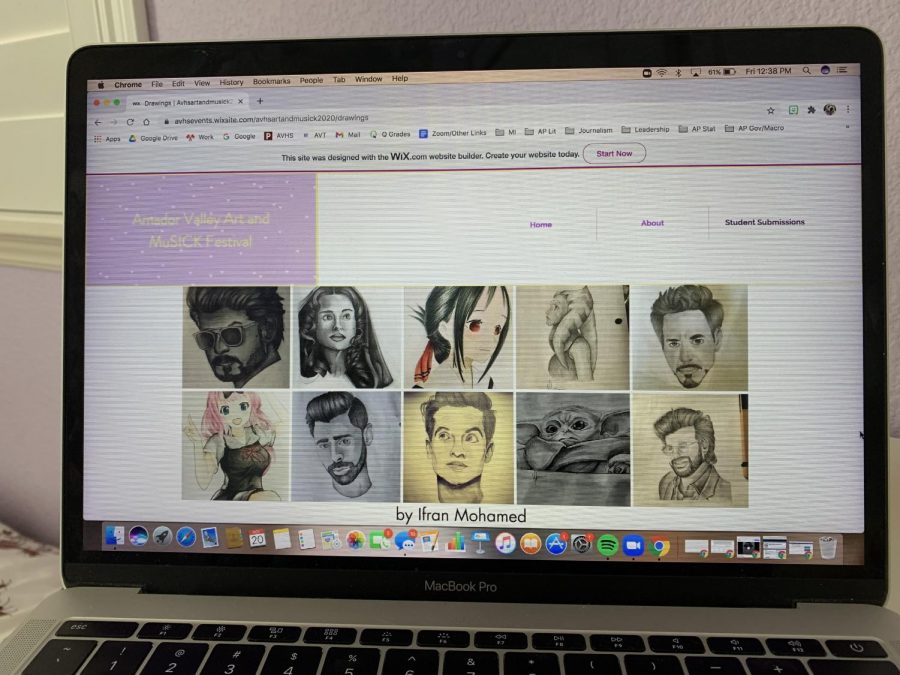Close the Drawings browser tab
900x675 pixels.
coord(240,101)
